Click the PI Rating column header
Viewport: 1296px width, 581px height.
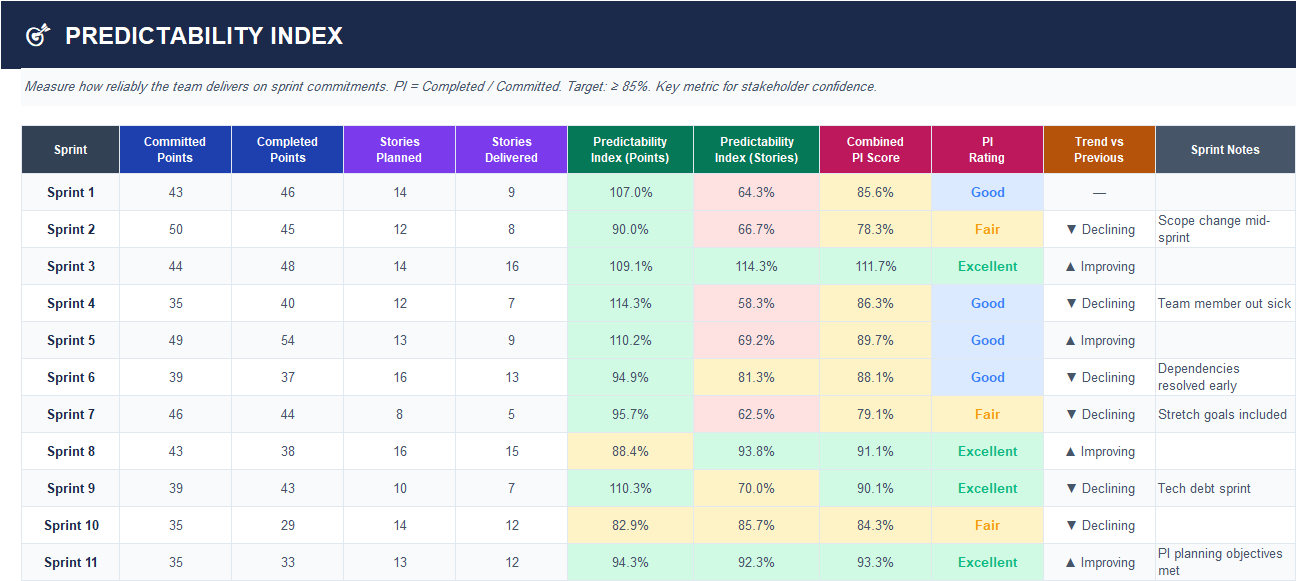coord(987,149)
